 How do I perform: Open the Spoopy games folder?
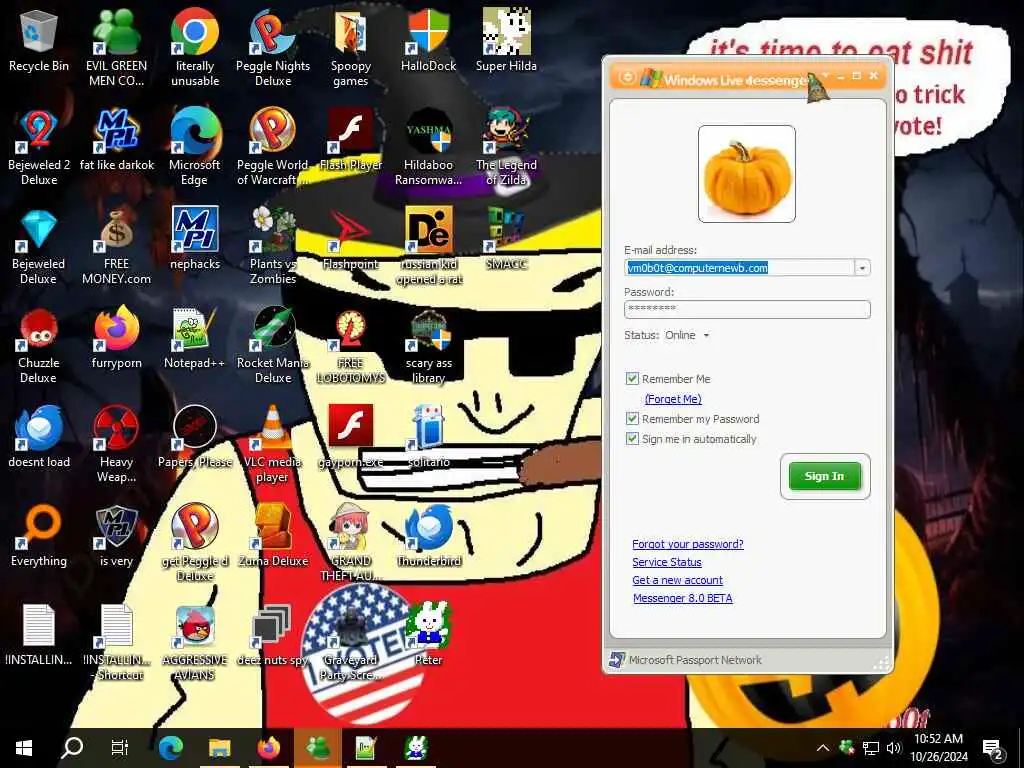351,49
